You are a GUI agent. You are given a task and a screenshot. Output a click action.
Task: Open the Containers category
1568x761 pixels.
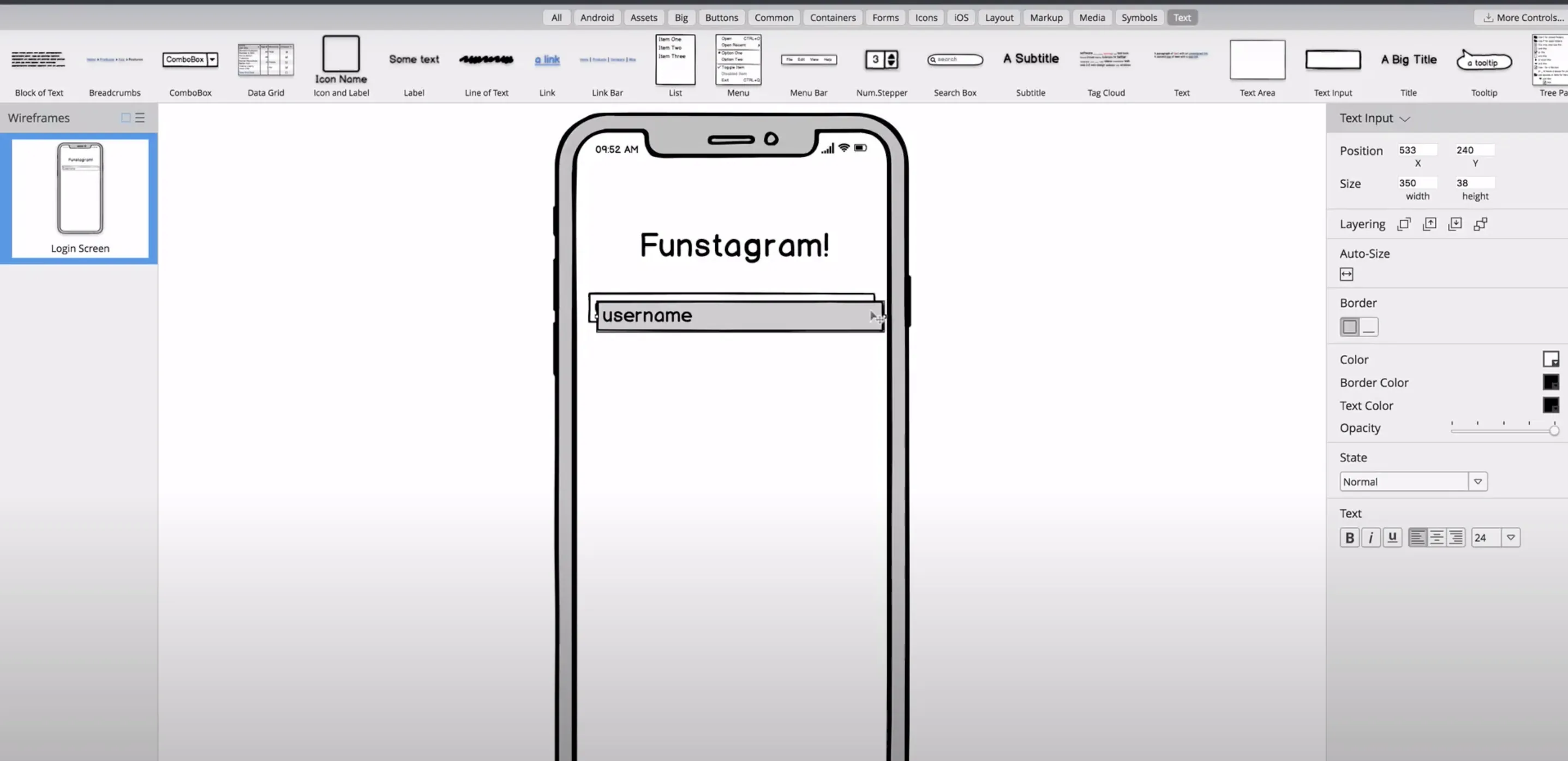[x=832, y=17]
